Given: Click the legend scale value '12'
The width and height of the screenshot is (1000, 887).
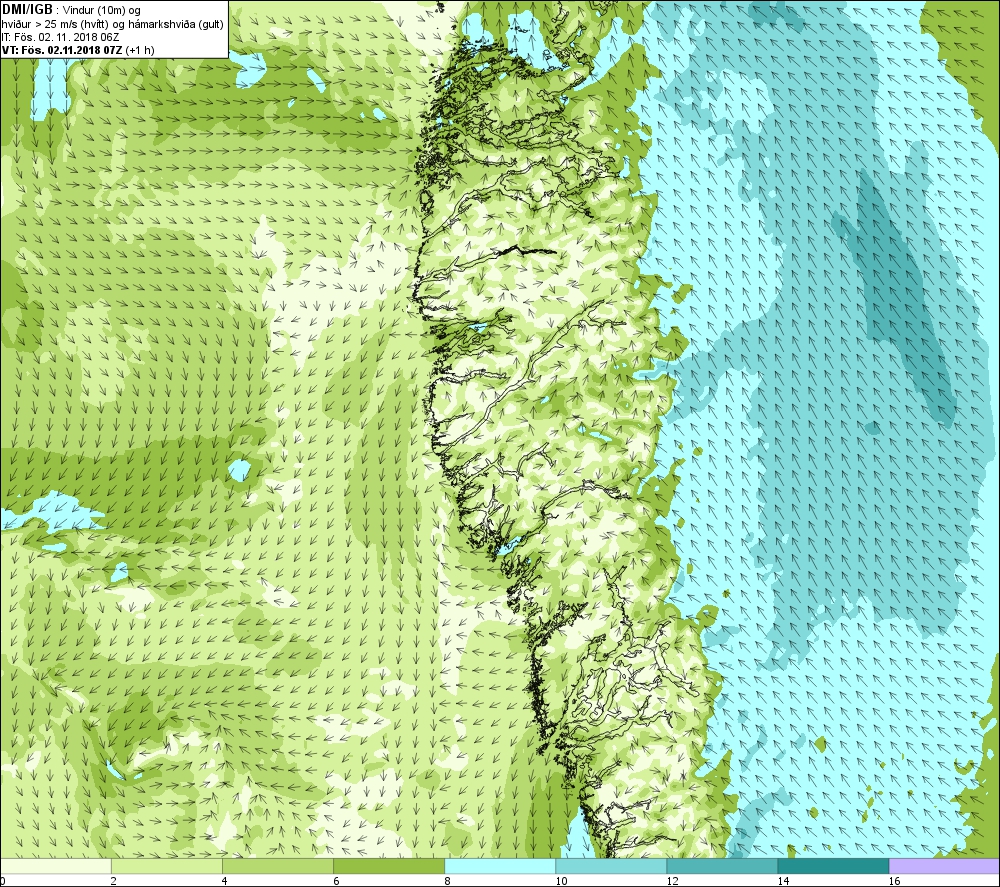Looking at the screenshot, I should pyautogui.click(x=672, y=881).
